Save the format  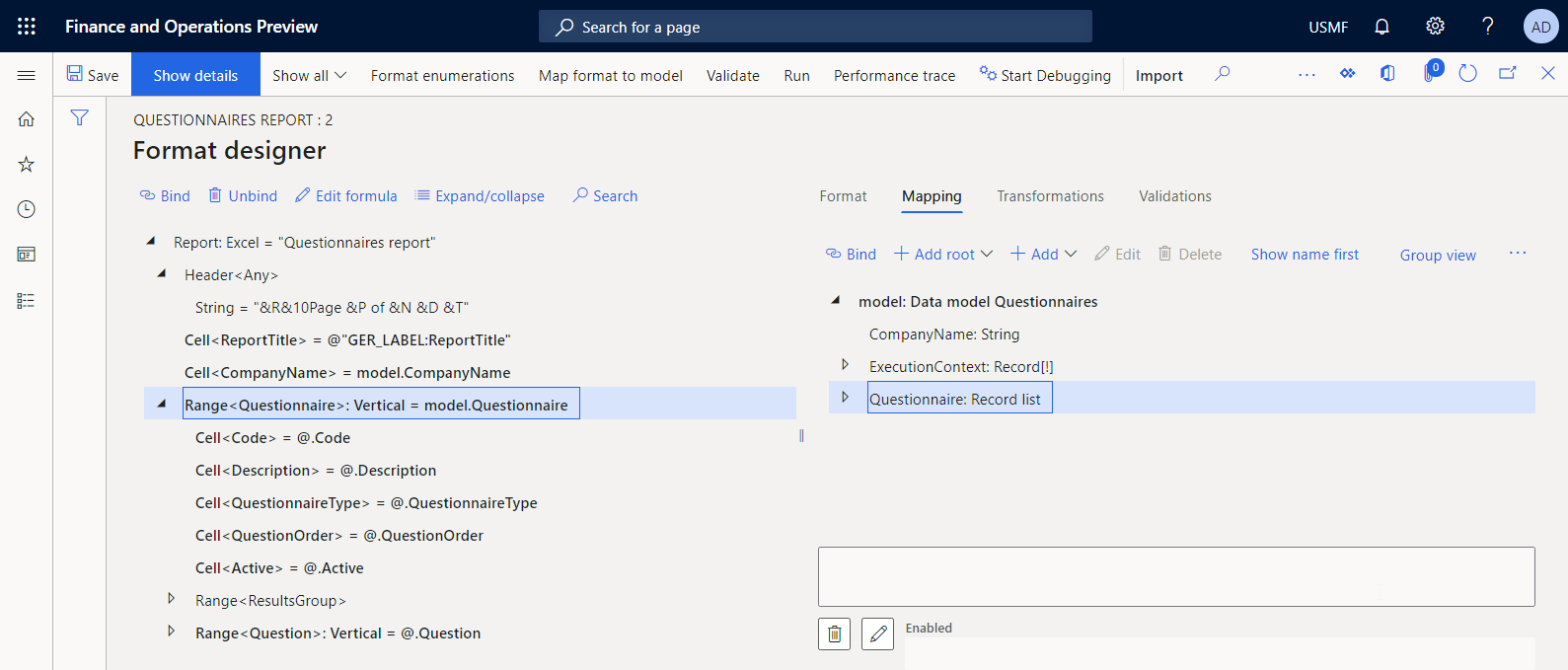[x=93, y=75]
